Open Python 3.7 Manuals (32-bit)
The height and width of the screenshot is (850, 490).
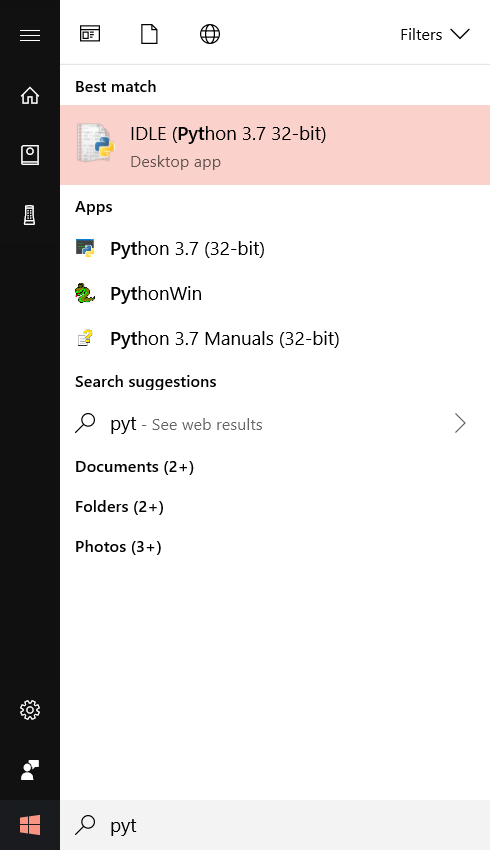click(x=275, y=339)
